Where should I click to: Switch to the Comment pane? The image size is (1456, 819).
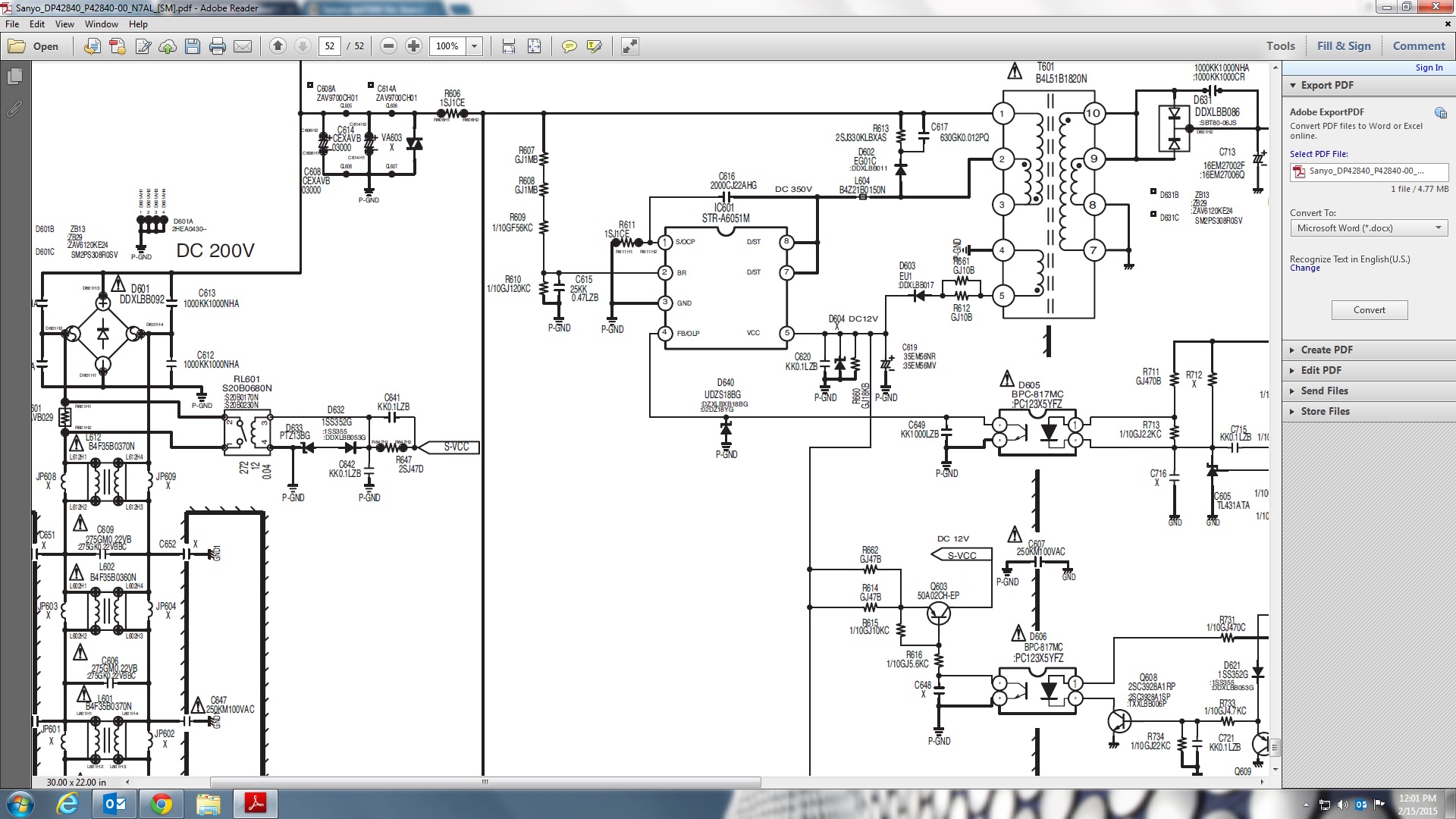tap(1418, 46)
